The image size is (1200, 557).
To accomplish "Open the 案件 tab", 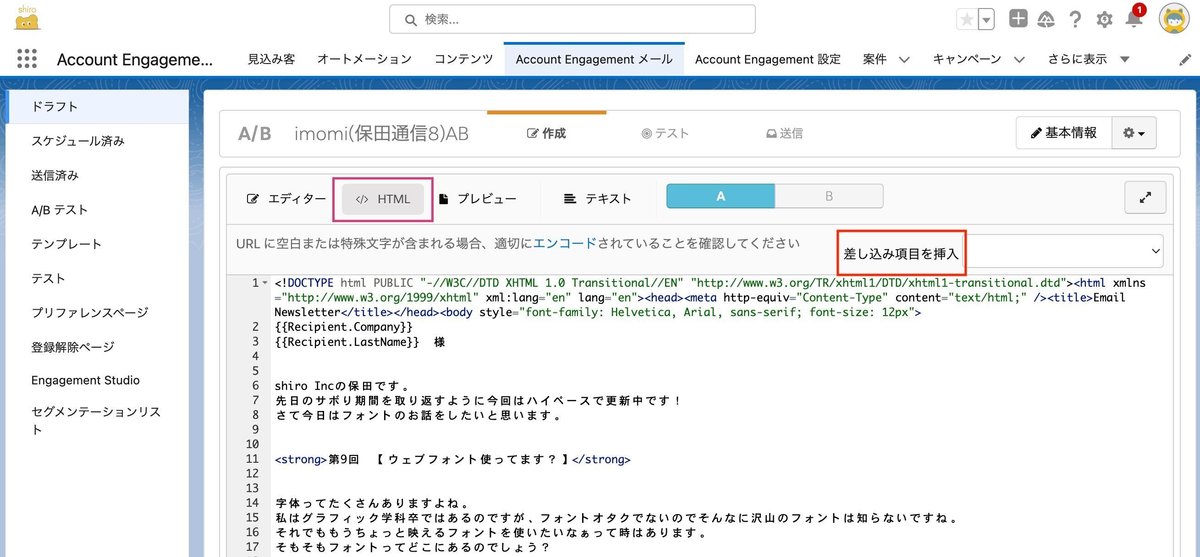I will pyautogui.click(x=874, y=59).
